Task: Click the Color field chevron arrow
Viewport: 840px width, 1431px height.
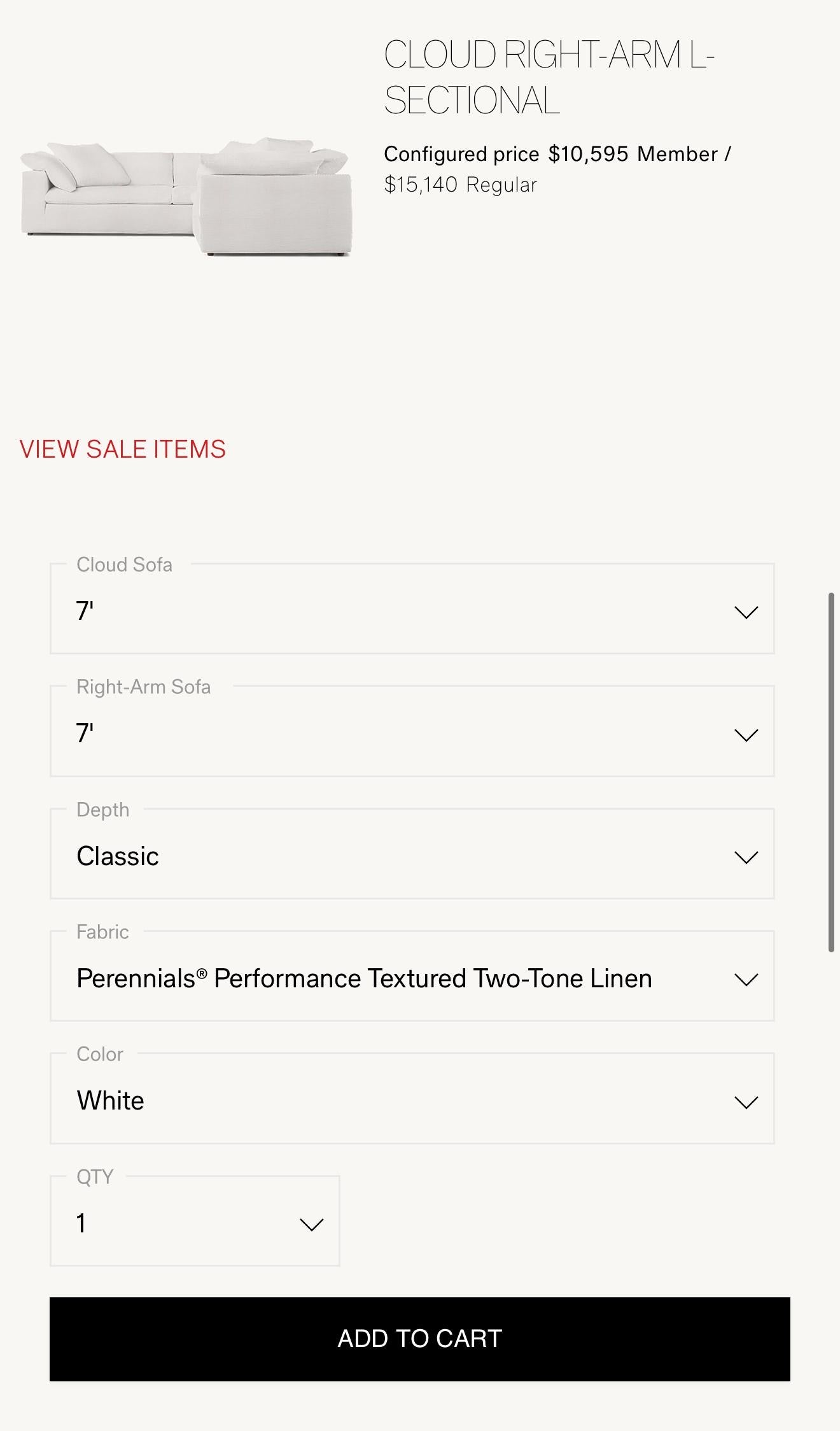Action: [x=746, y=1102]
